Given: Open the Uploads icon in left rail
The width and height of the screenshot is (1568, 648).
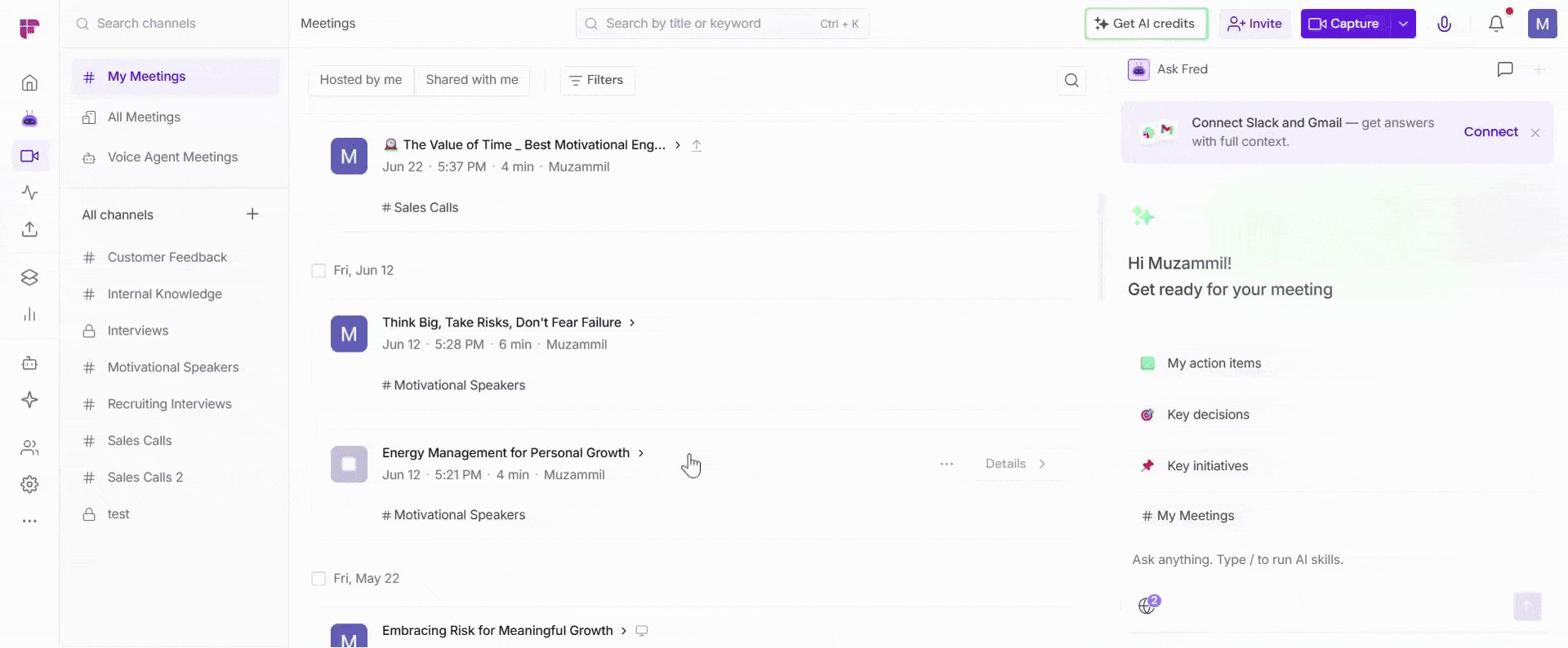Looking at the screenshot, I should point(29,229).
